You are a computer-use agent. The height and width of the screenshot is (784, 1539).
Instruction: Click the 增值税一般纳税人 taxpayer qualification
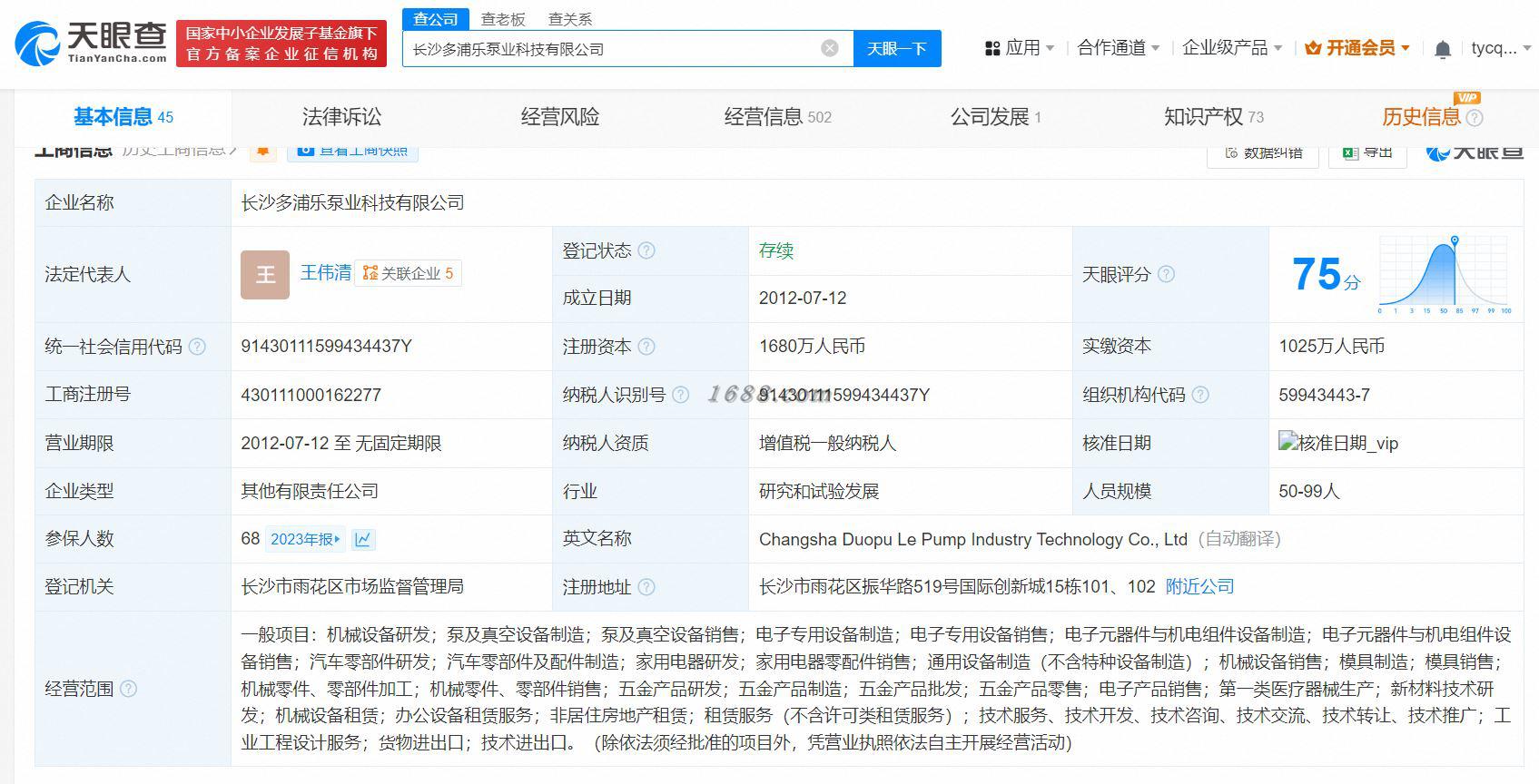click(x=828, y=443)
